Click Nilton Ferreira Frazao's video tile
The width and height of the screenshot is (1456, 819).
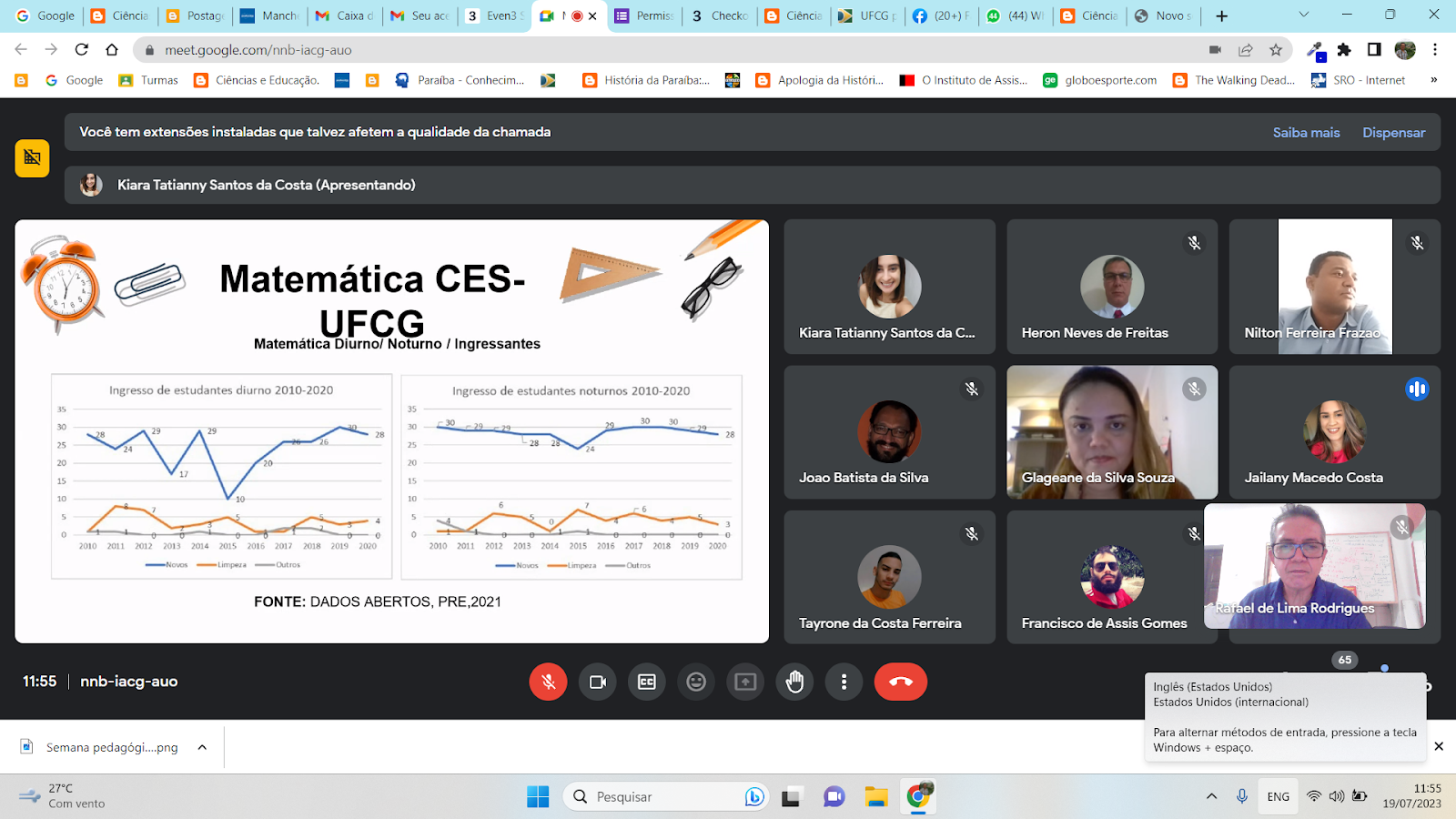tap(1334, 287)
